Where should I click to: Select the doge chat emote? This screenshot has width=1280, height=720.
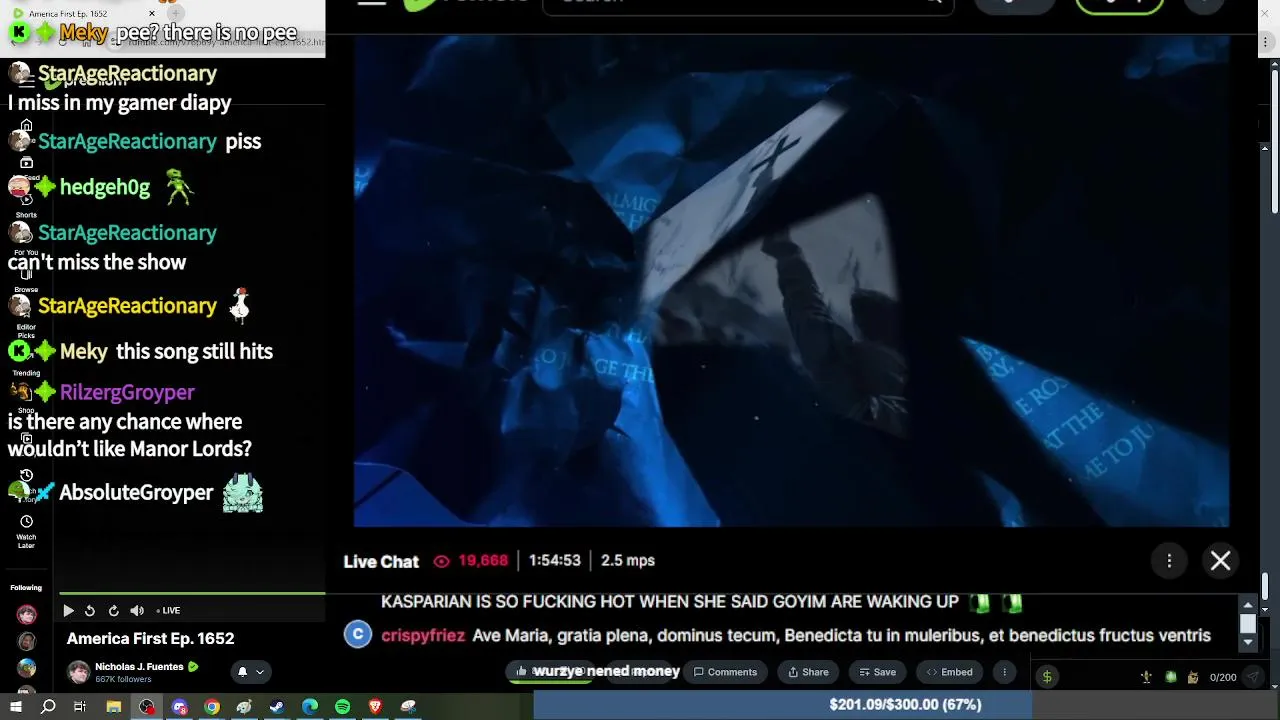1192,677
